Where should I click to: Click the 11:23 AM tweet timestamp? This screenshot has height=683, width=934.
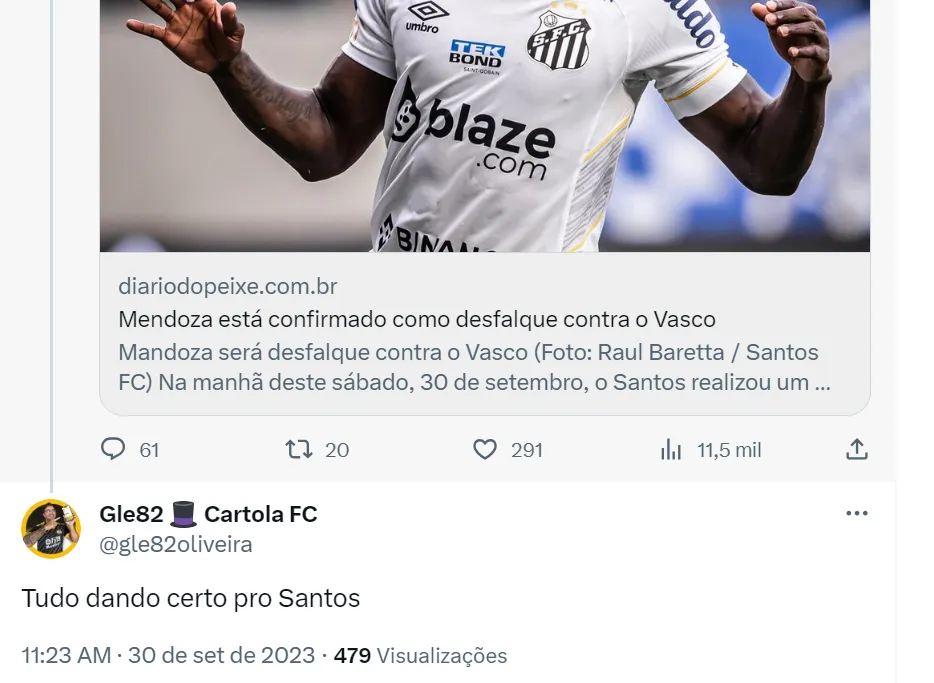click(66, 655)
